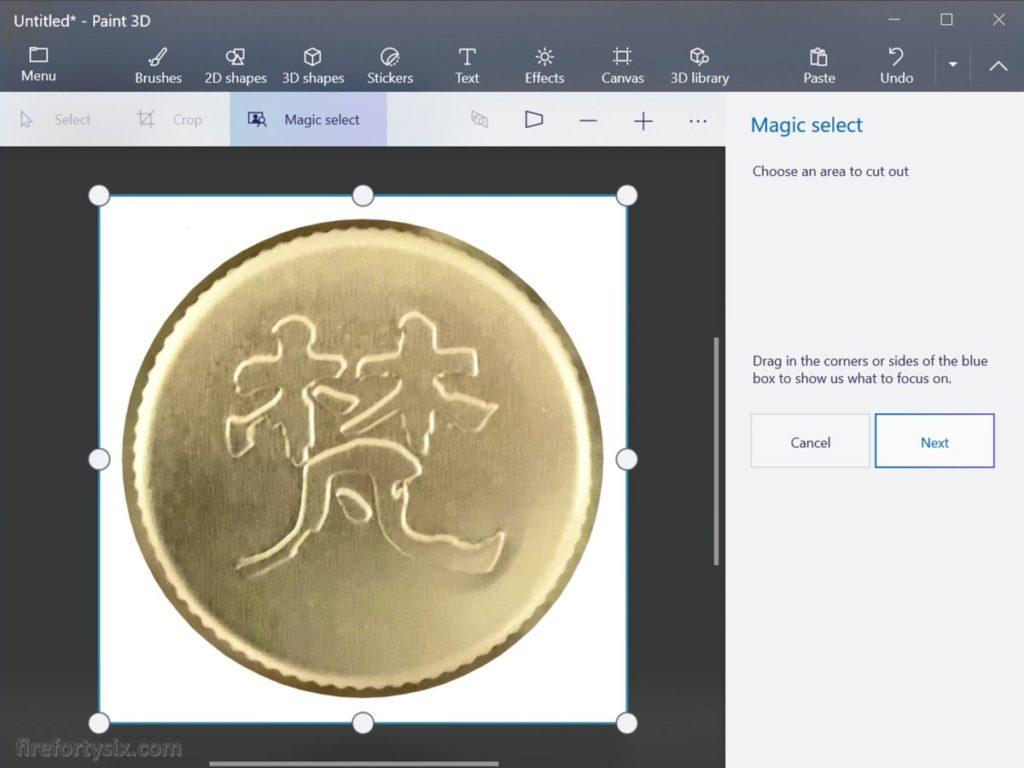Browse the 3D library
1024x768 pixels.
click(x=698, y=63)
